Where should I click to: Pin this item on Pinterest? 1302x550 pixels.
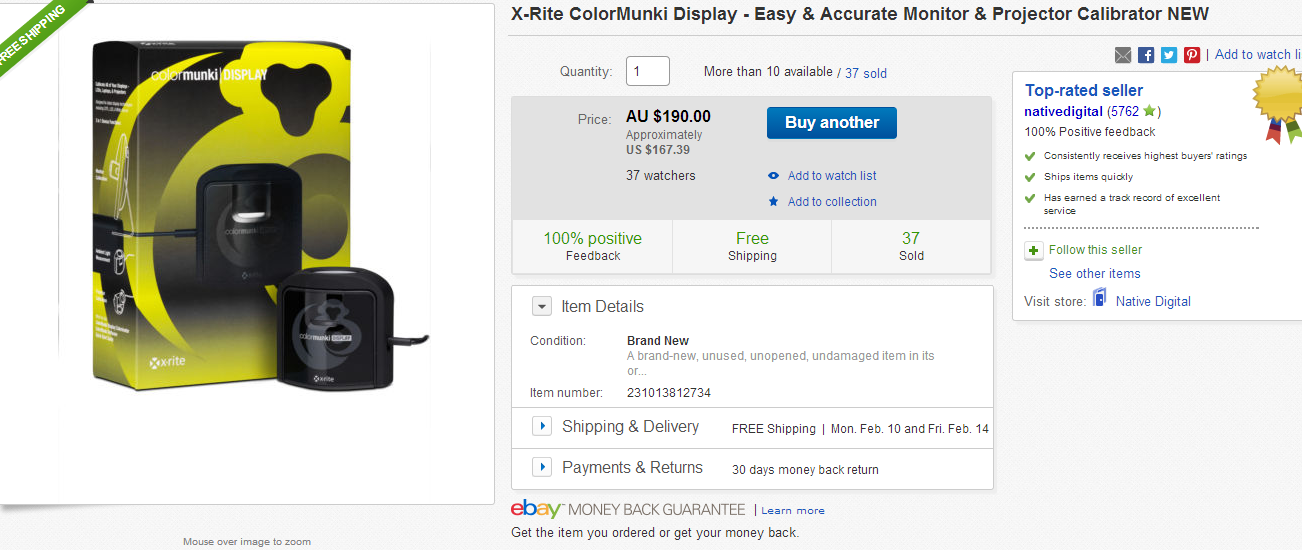tap(1192, 55)
